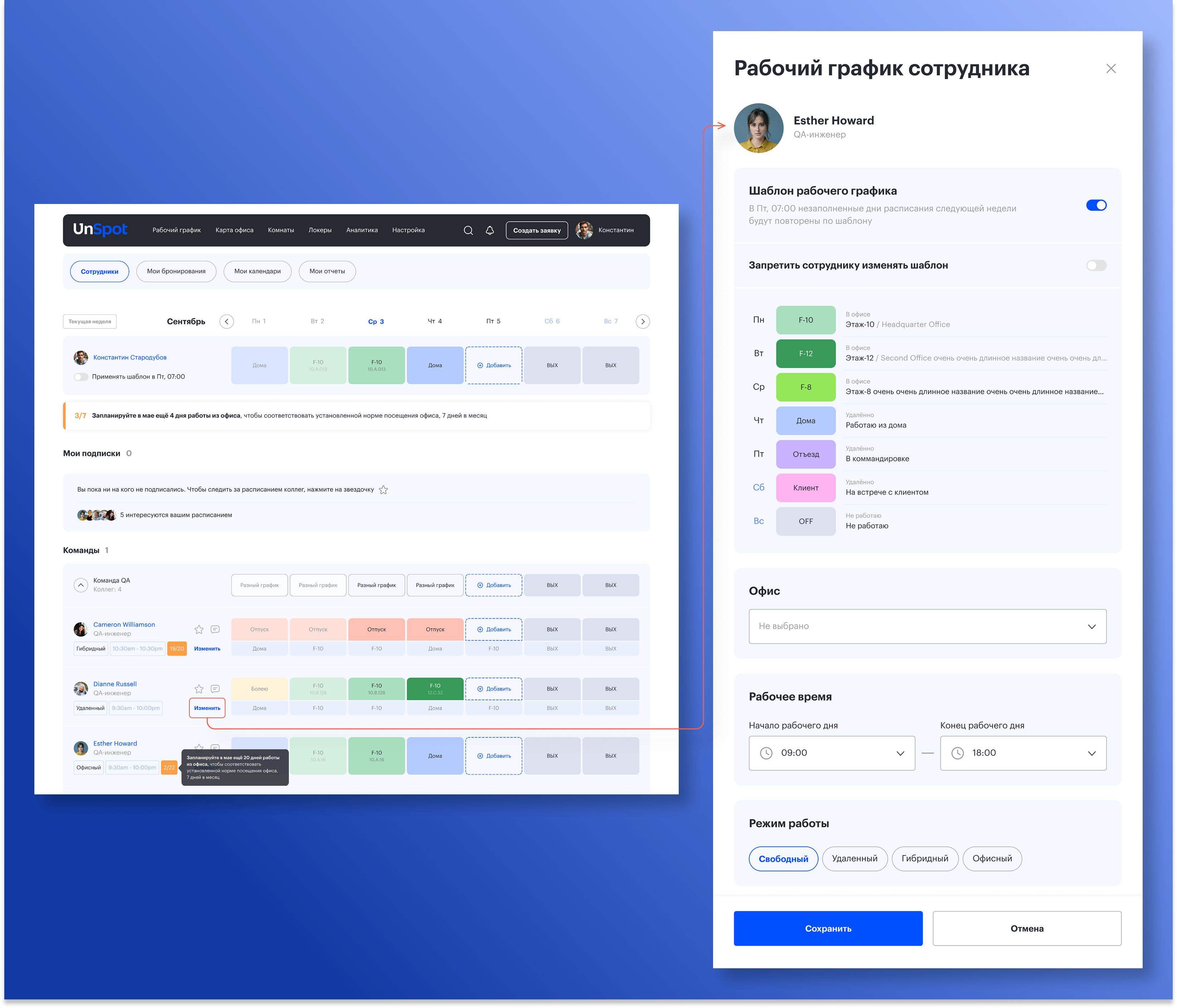Click star icon next to Cameron Williamson
The width and height of the screenshot is (1177, 1008).
coord(199,629)
